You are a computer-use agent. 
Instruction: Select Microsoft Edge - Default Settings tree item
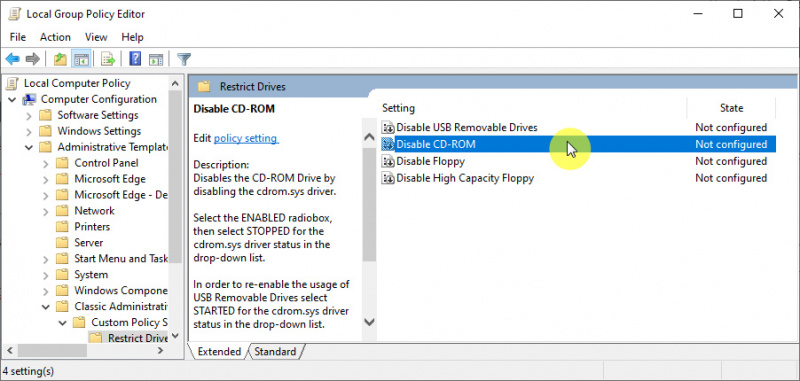(x=121, y=195)
